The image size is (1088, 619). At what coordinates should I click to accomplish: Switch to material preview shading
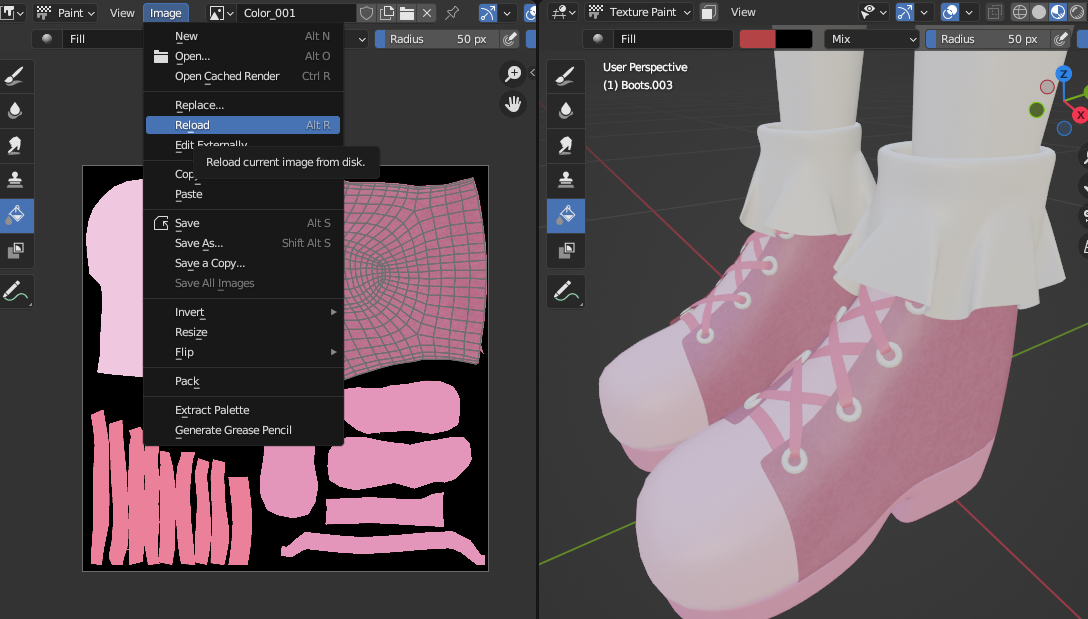point(1057,12)
